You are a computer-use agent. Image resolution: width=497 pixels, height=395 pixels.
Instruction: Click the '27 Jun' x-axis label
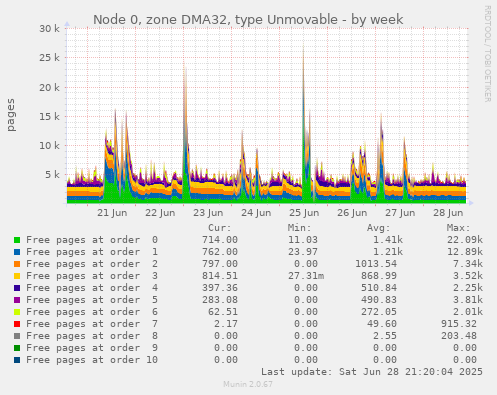coord(400,213)
